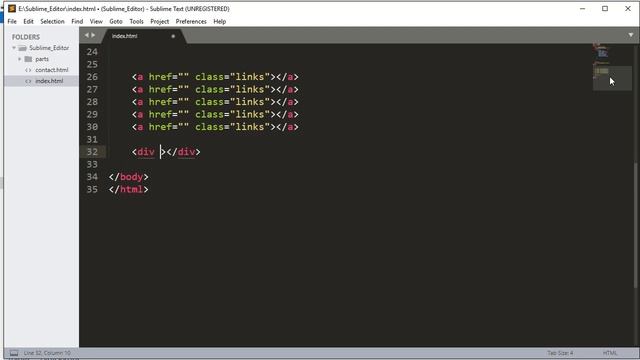Click line number 32 in gutter
This screenshot has width=640, height=360.
tap(92, 152)
